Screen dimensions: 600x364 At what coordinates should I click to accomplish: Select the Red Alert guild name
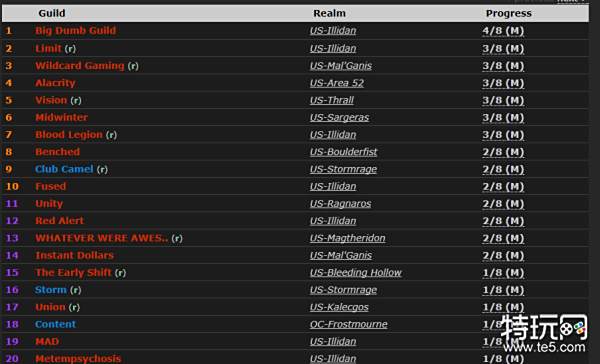(x=59, y=220)
